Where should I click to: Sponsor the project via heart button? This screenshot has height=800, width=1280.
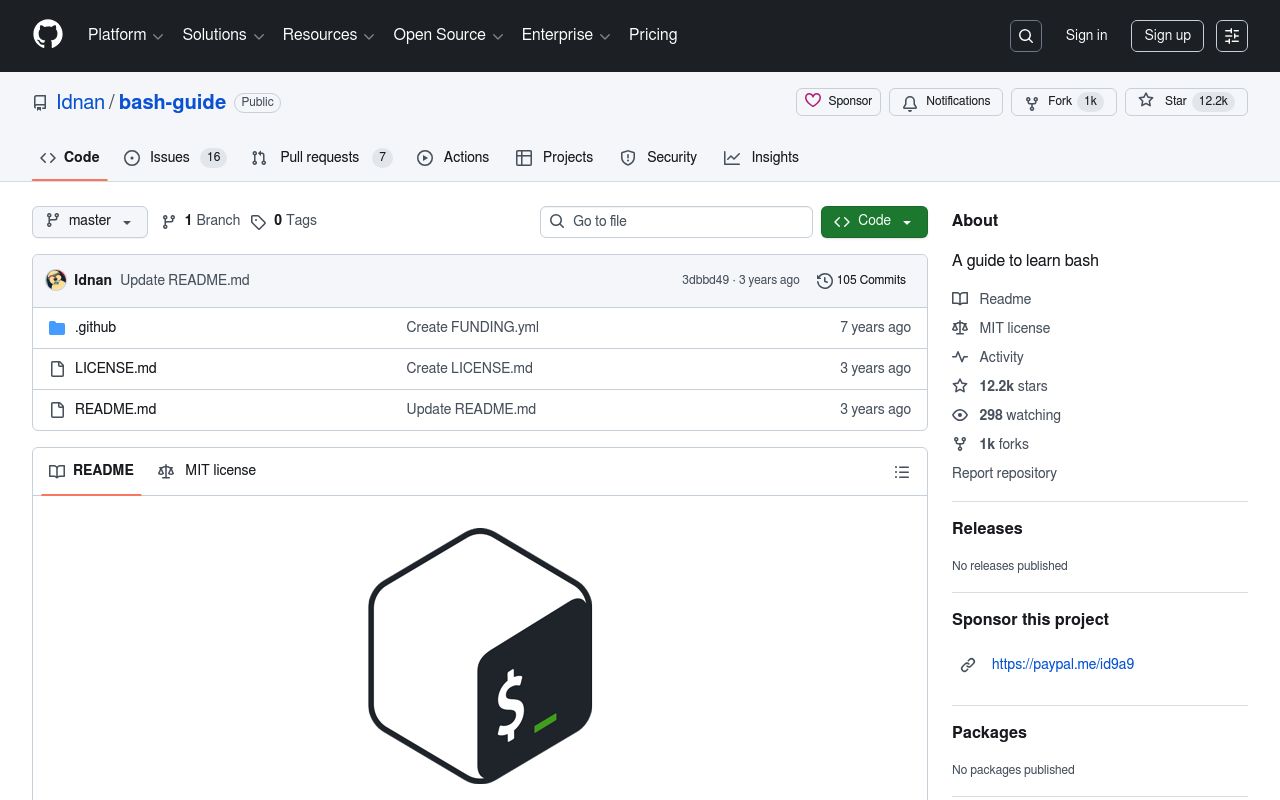click(x=838, y=101)
